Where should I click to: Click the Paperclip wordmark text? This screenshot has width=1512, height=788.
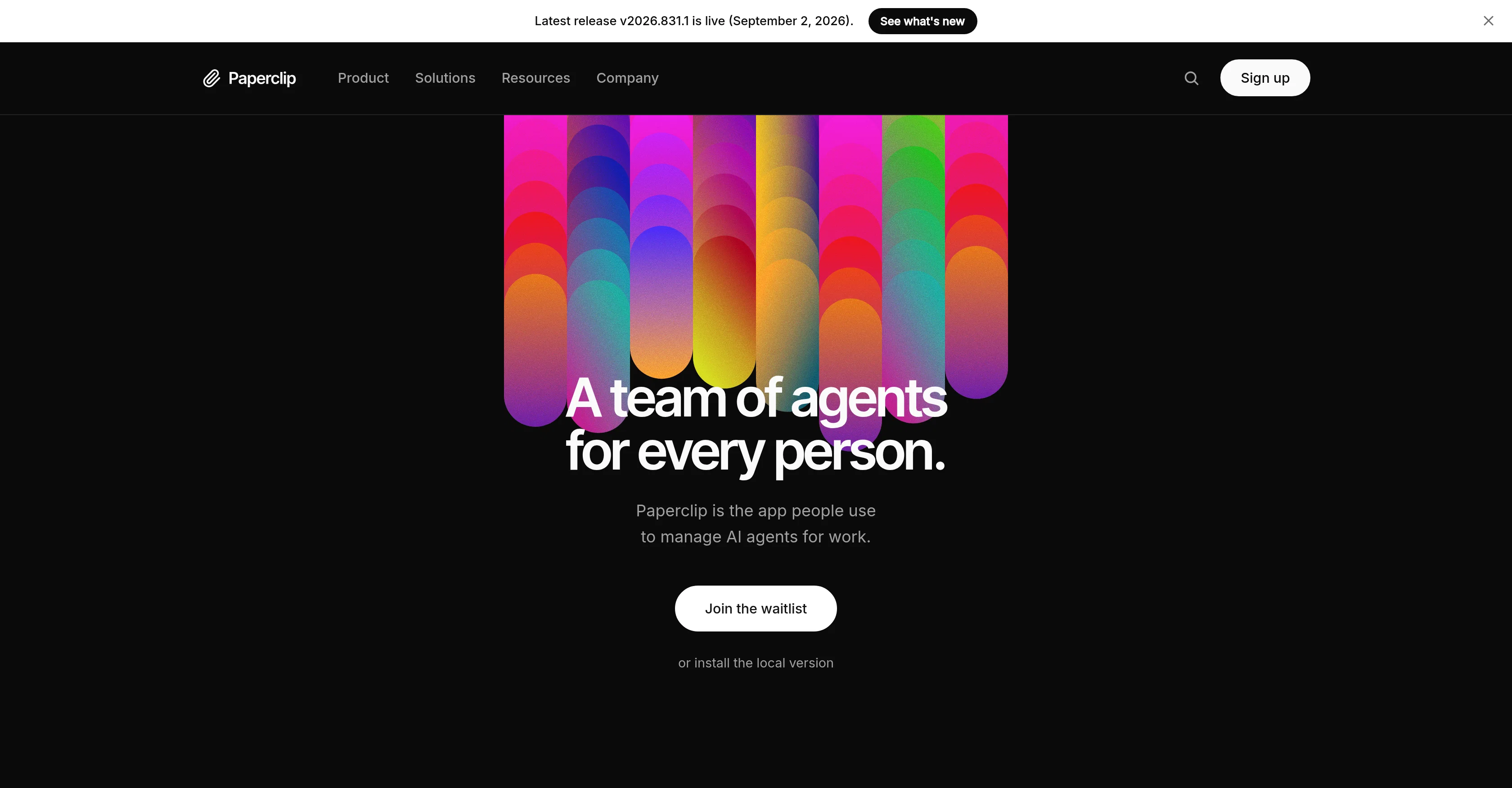click(262, 79)
